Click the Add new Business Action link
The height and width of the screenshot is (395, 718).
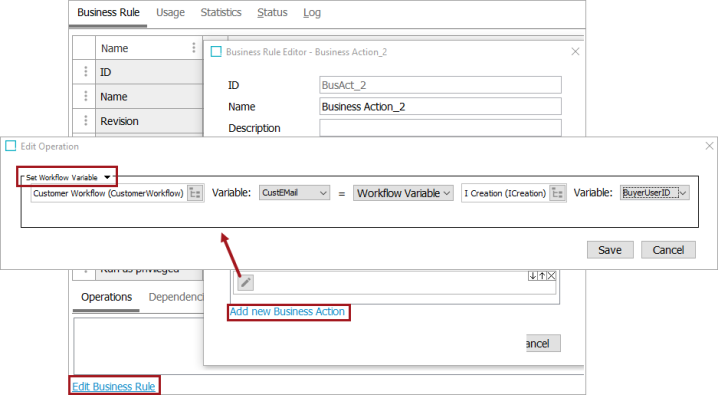pyautogui.click(x=287, y=312)
